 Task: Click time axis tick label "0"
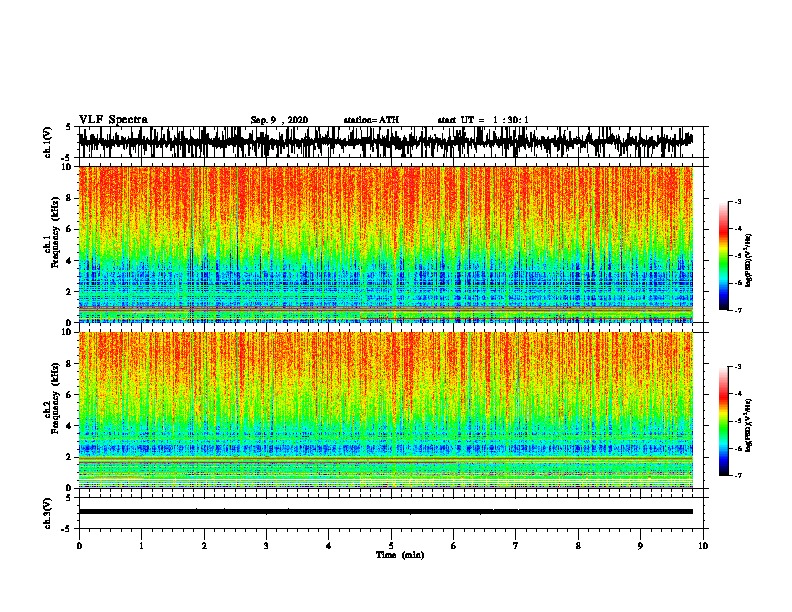click(79, 546)
